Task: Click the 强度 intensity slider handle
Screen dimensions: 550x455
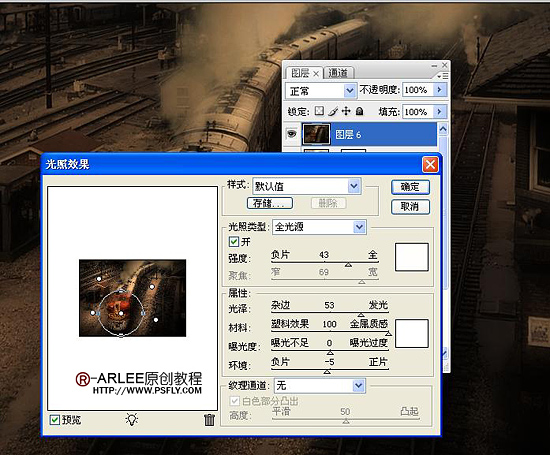Action: point(348,265)
